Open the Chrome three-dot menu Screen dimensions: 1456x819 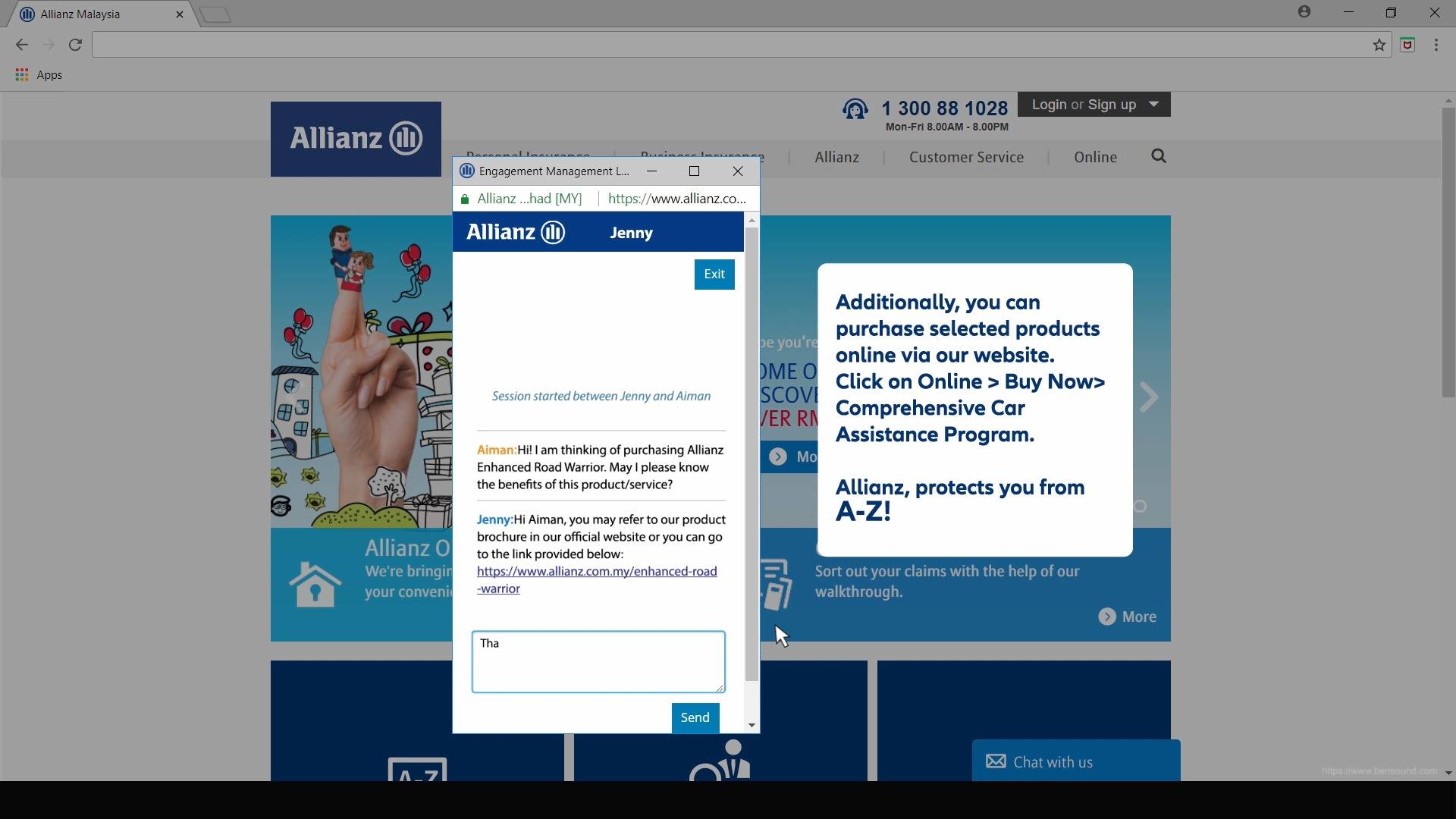pos(1436,45)
